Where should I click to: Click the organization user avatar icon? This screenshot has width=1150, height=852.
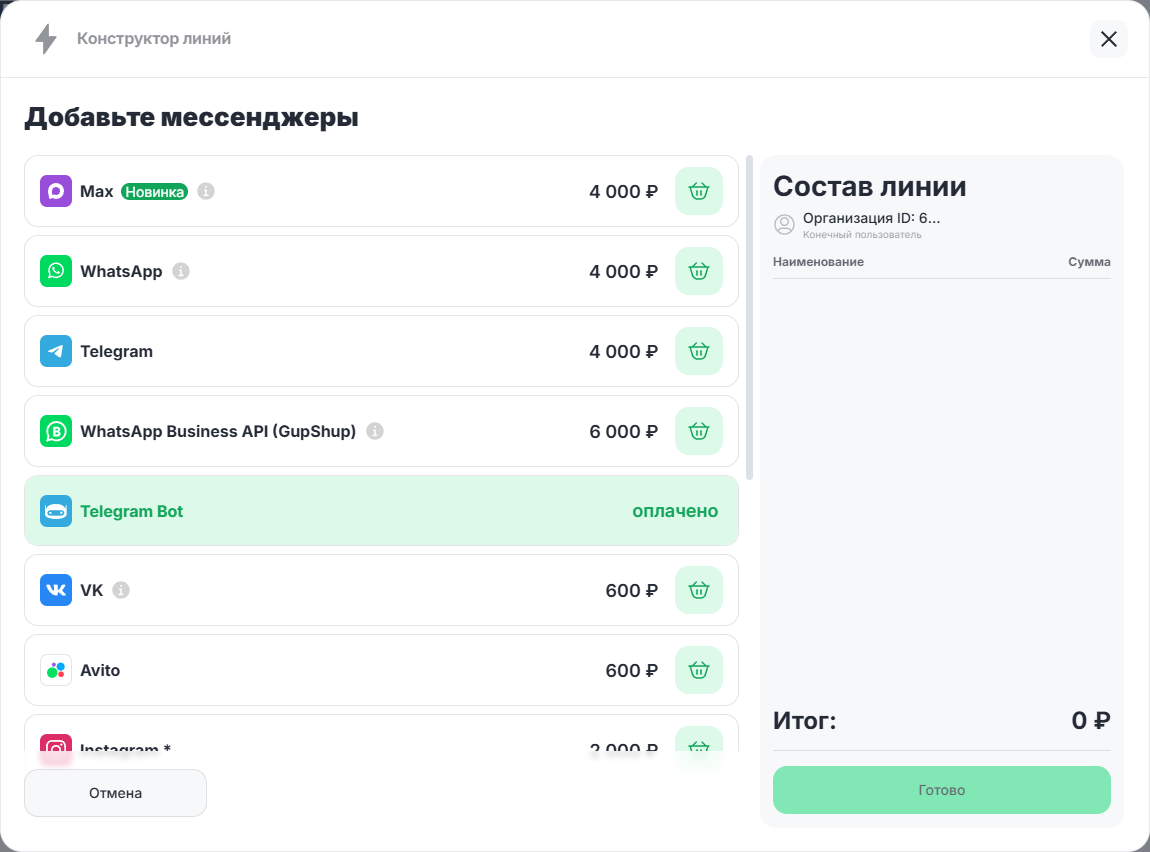coord(785,225)
